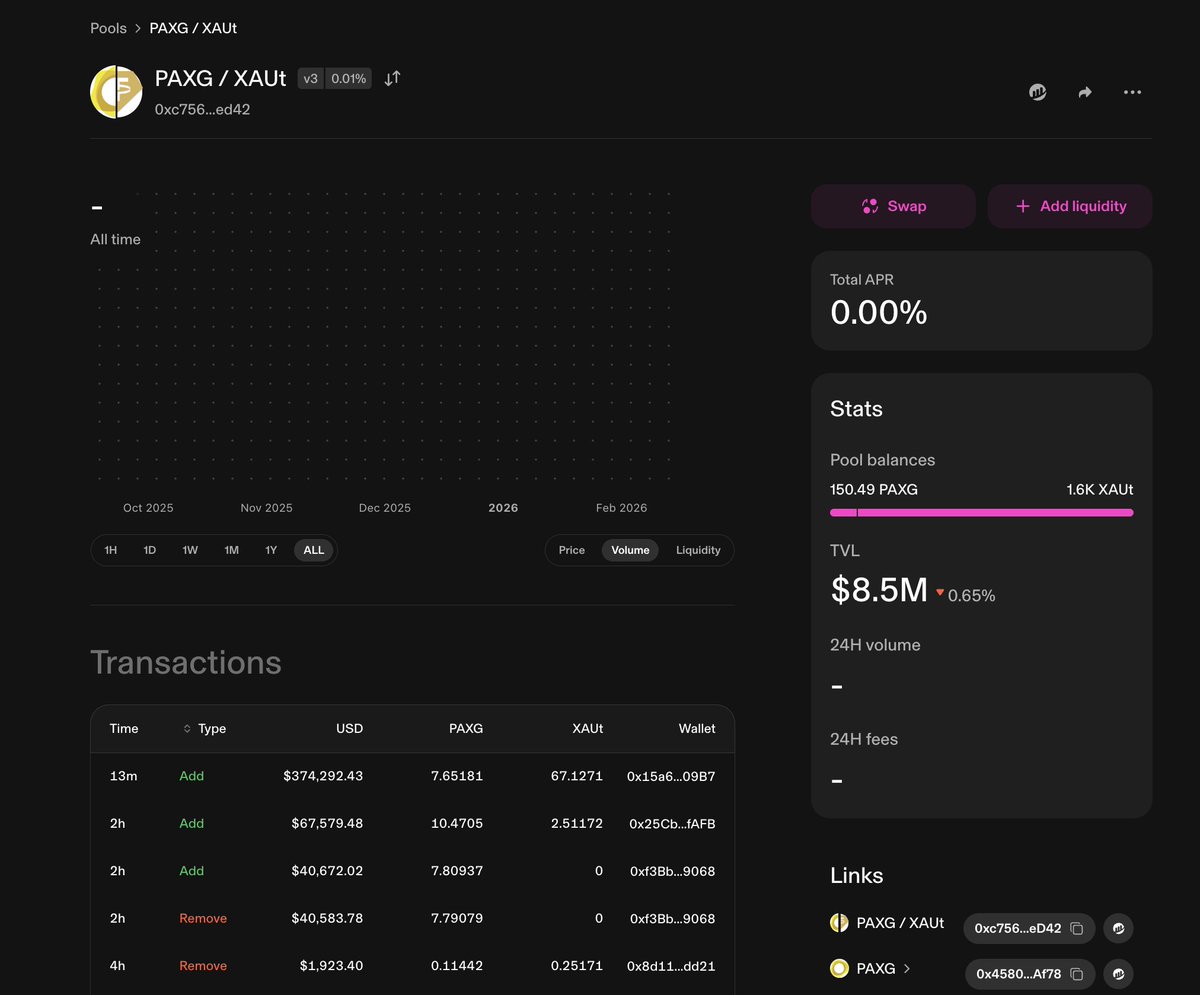Sort transactions using the Type sort arrows

[x=187, y=729]
